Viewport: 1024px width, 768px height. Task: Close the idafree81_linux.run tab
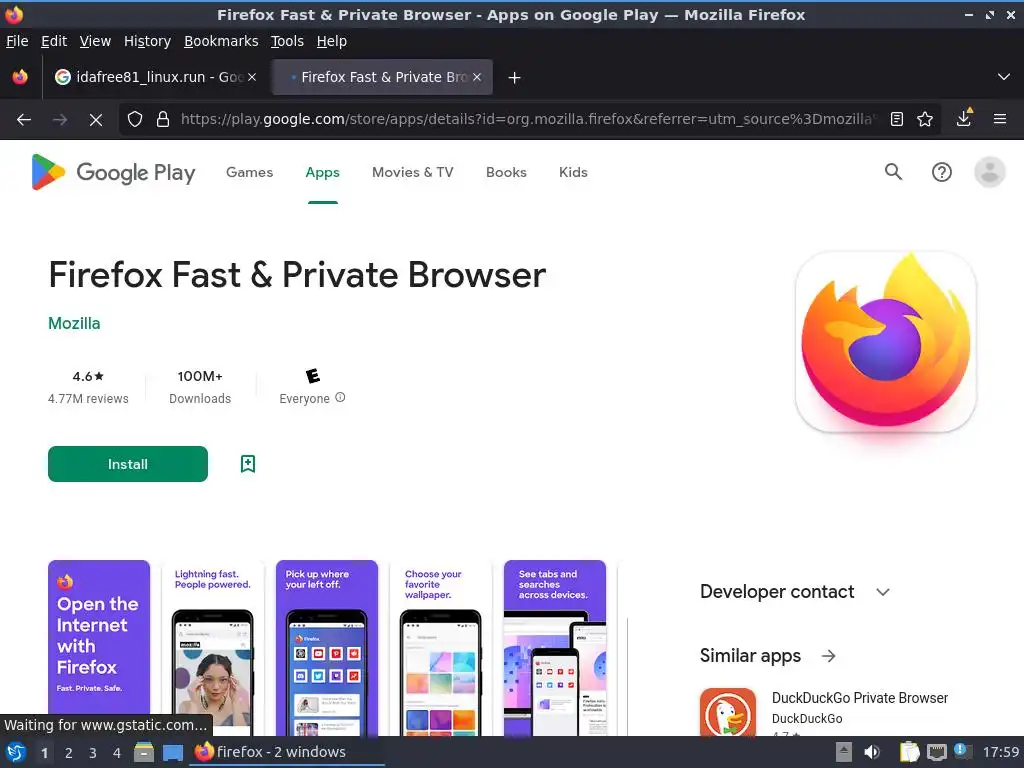[x=252, y=77]
